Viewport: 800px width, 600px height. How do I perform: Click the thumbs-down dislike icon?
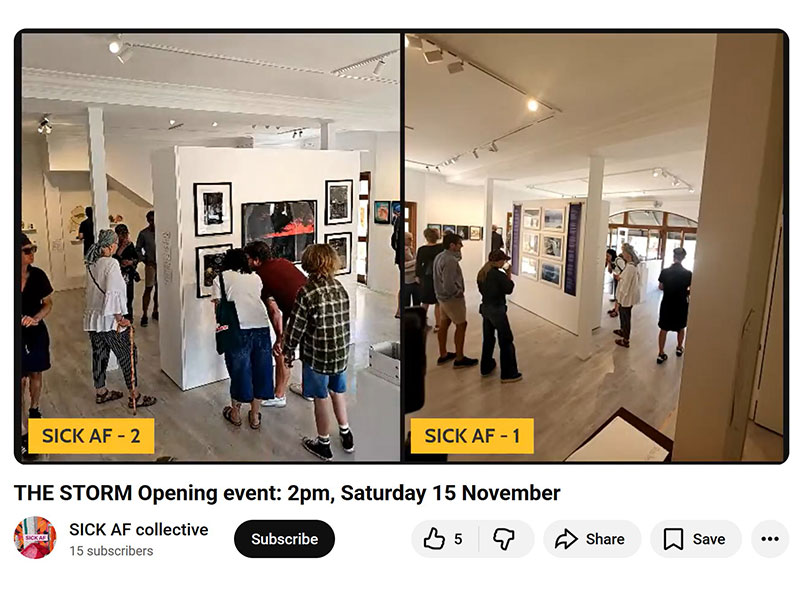pyautogui.click(x=504, y=539)
